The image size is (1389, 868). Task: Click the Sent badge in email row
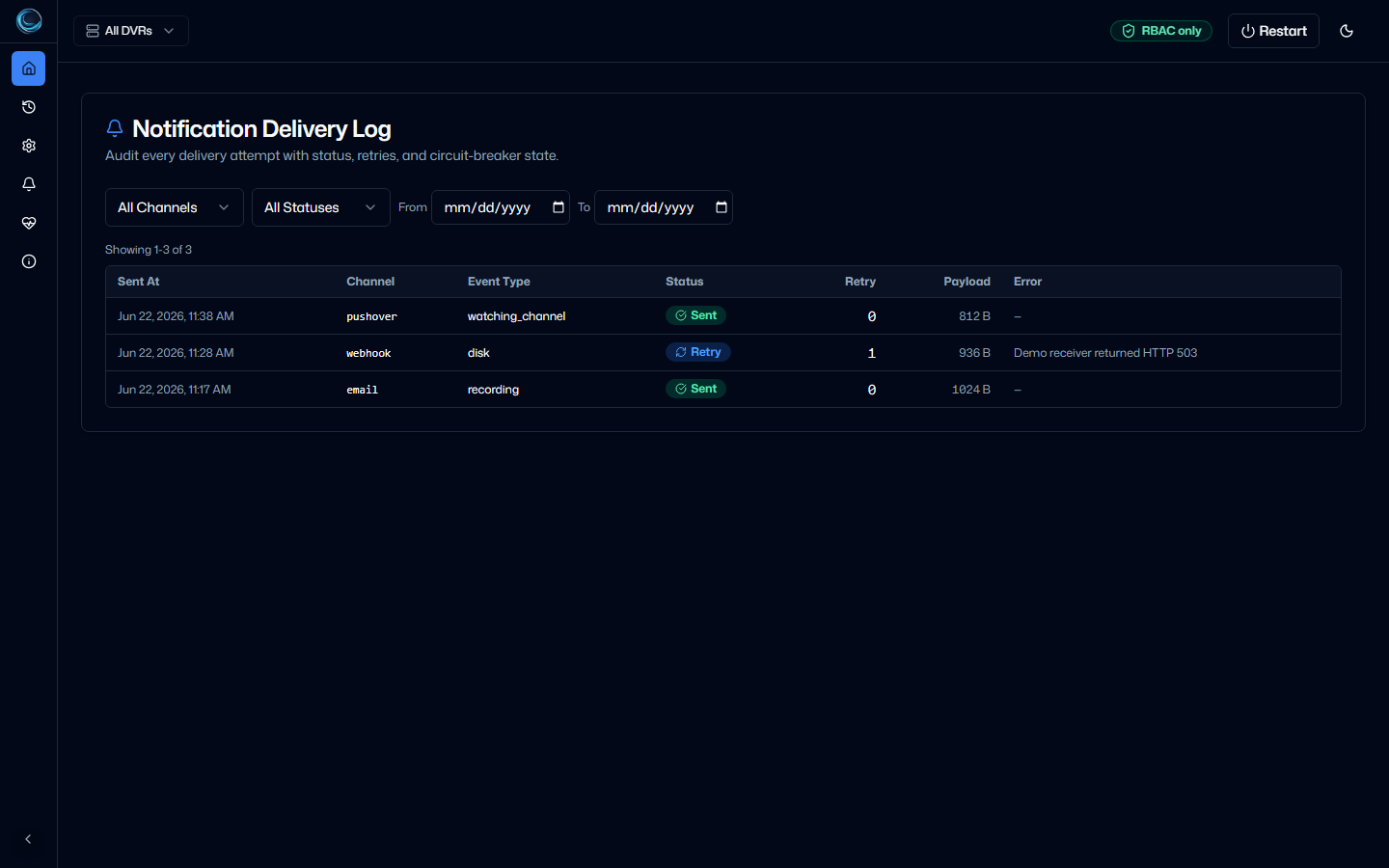click(696, 389)
